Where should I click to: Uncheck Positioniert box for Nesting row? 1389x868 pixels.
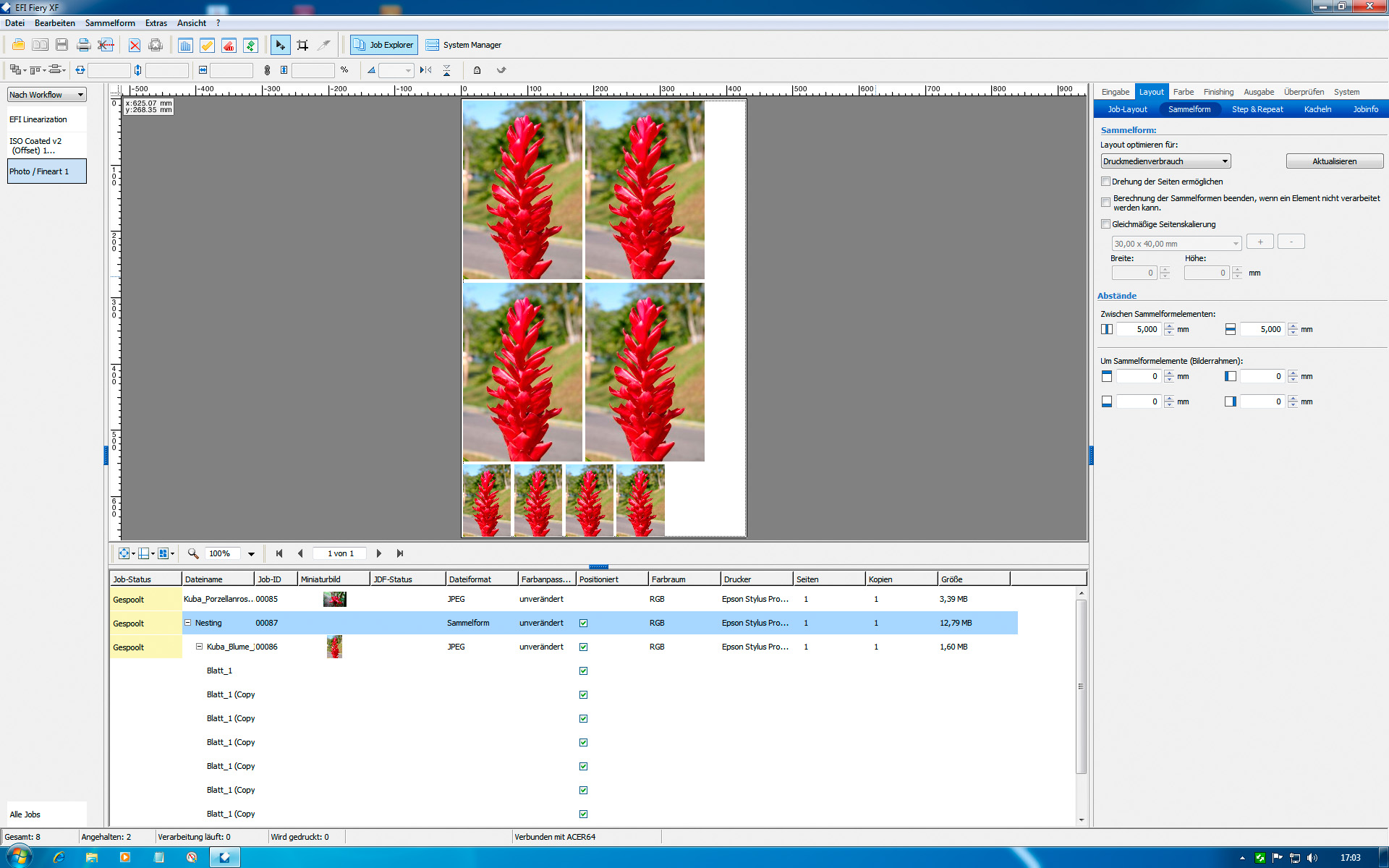click(583, 623)
